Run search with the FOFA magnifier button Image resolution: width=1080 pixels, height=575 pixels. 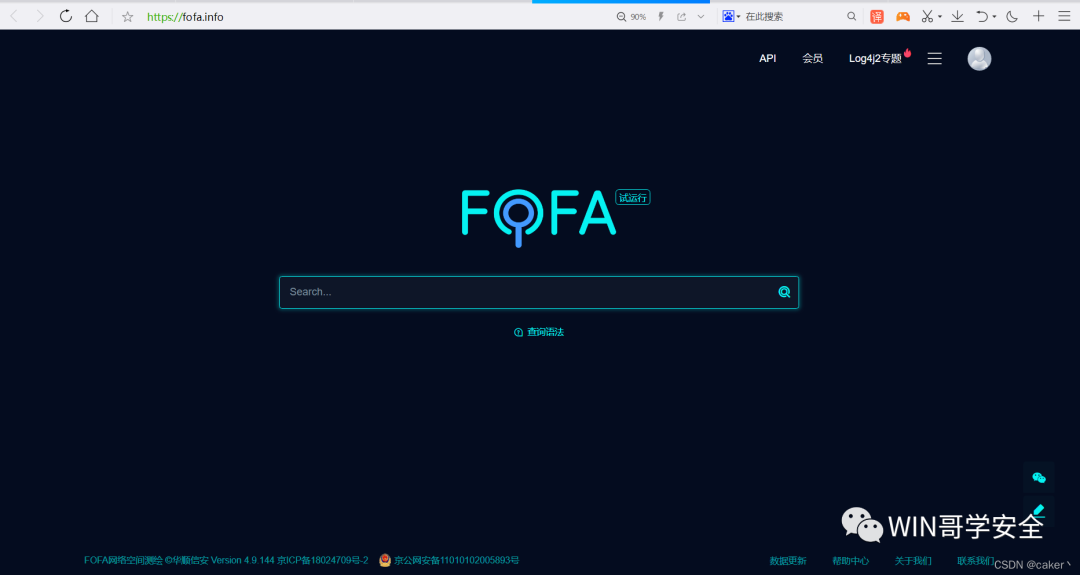point(784,292)
